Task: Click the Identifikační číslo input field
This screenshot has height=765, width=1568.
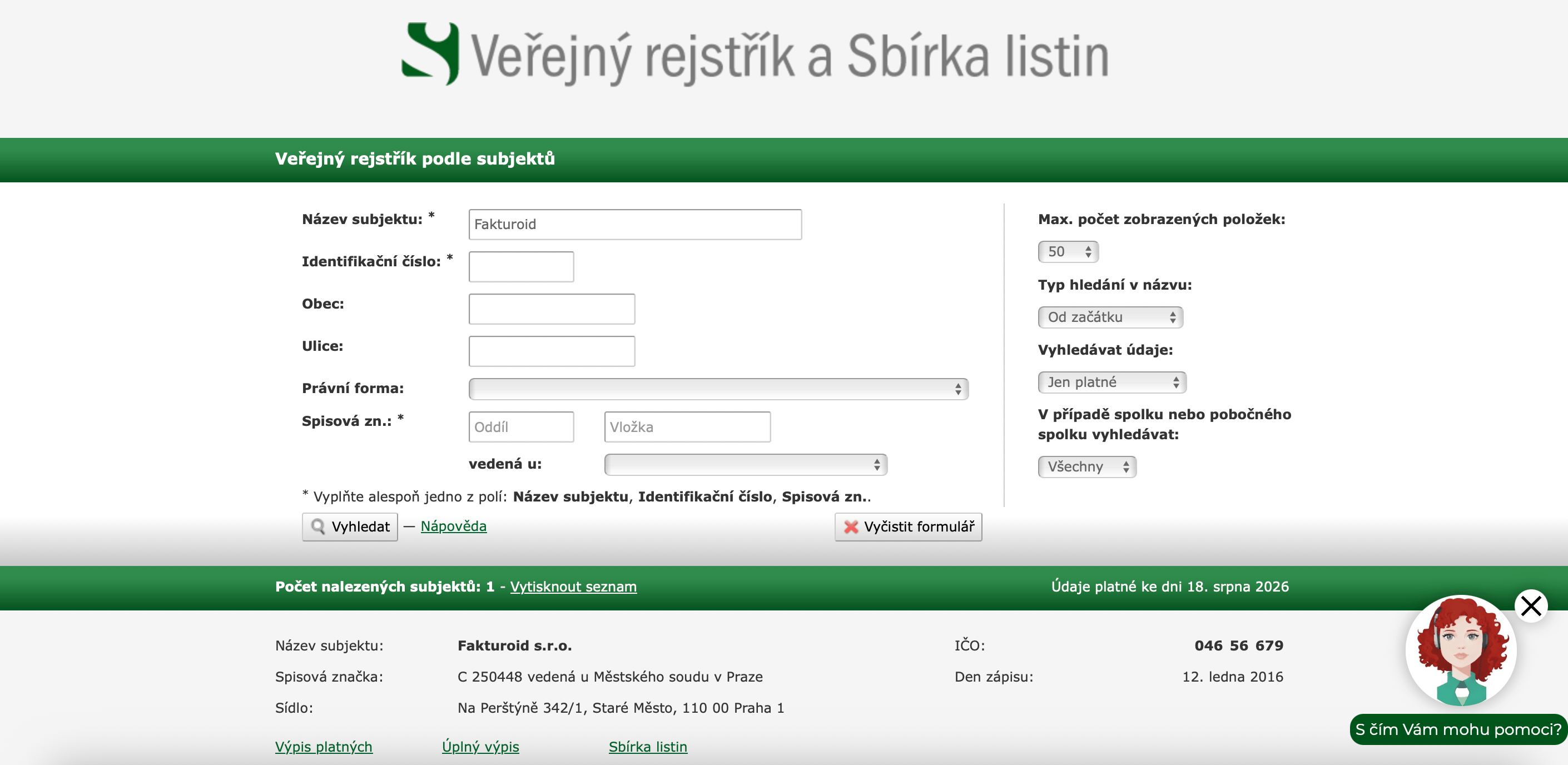Action: click(x=521, y=266)
